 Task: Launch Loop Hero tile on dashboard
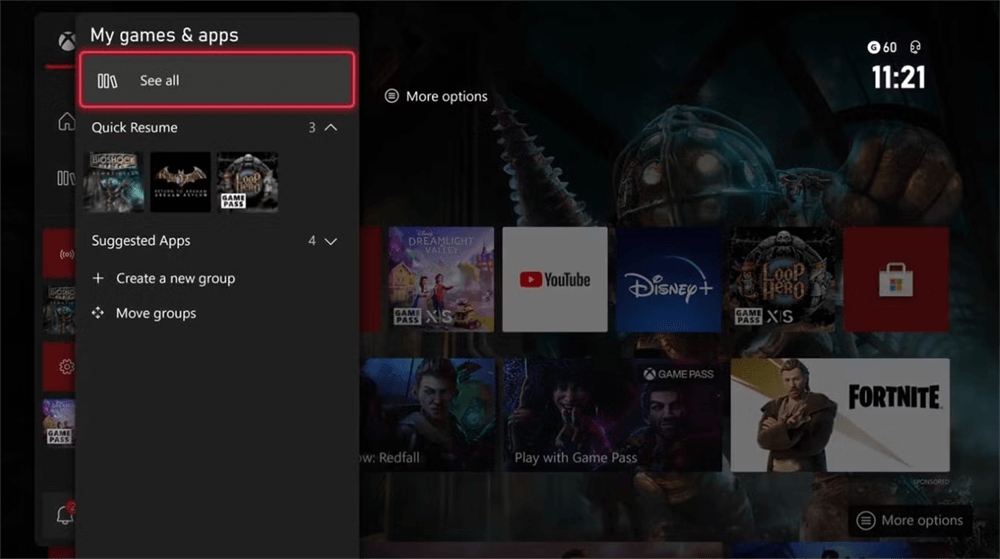(x=782, y=279)
